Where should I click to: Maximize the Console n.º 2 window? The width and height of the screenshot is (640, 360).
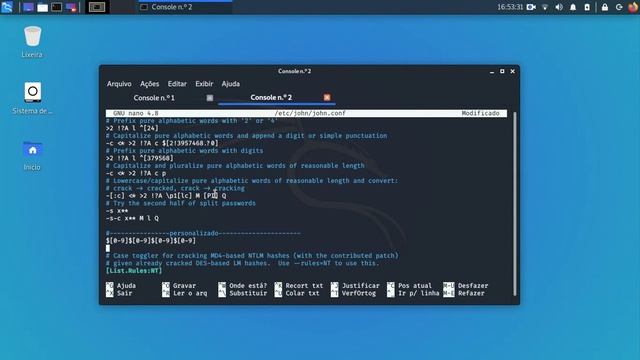pyautogui.click(x=502, y=71)
